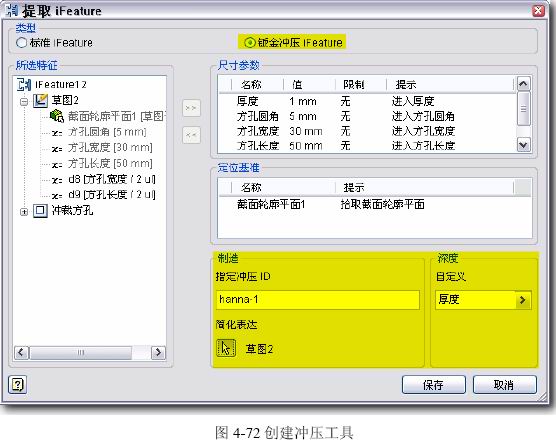Click the 取消 cancel button

pyautogui.click(x=505, y=385)
